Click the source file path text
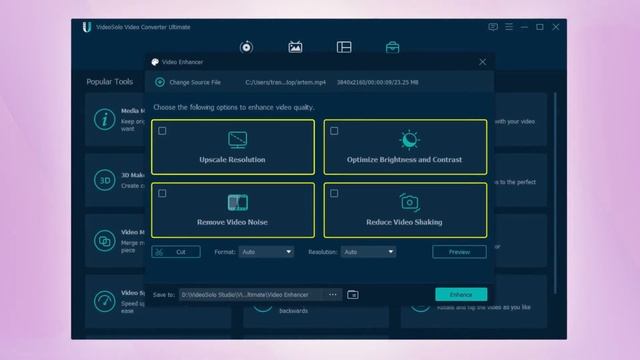The height and width of the screenshot is (360, 640). point(286,82)
